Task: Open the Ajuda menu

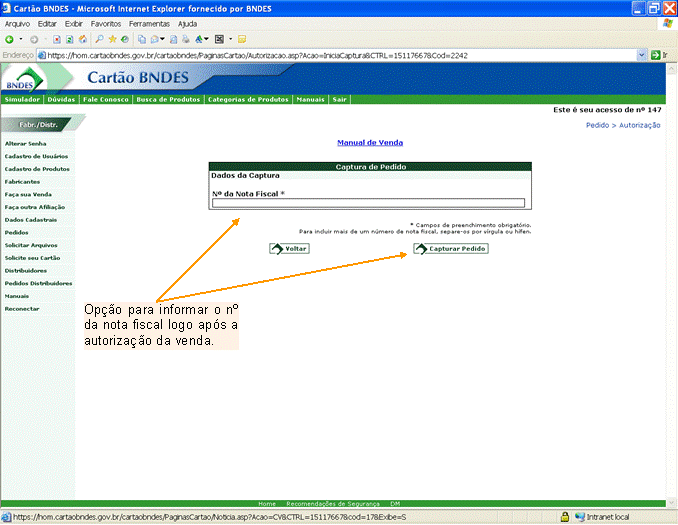Action: pyautogui.click(x=187, y=24)
